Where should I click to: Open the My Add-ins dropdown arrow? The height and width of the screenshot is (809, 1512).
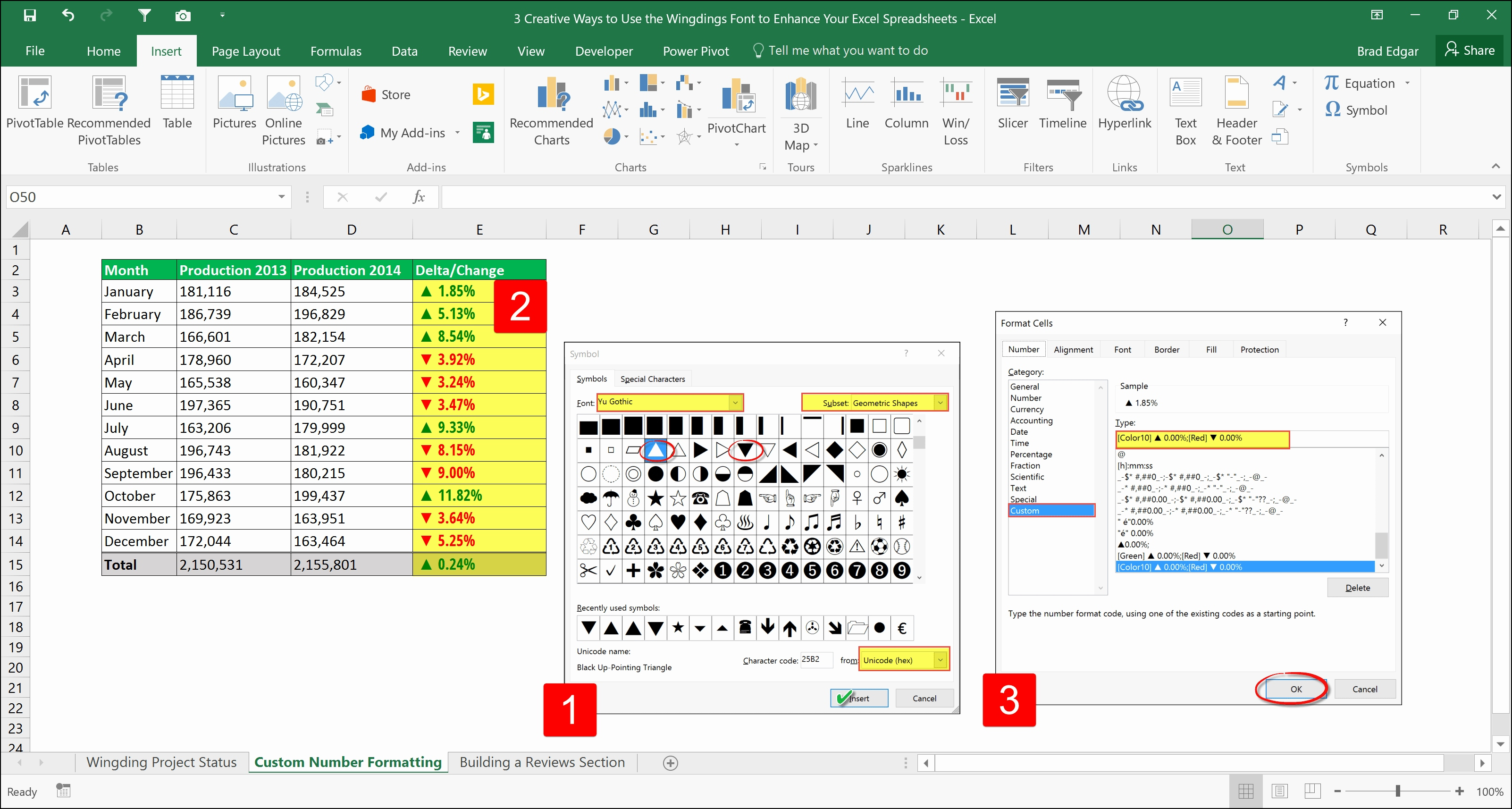(x=457, y=133)
